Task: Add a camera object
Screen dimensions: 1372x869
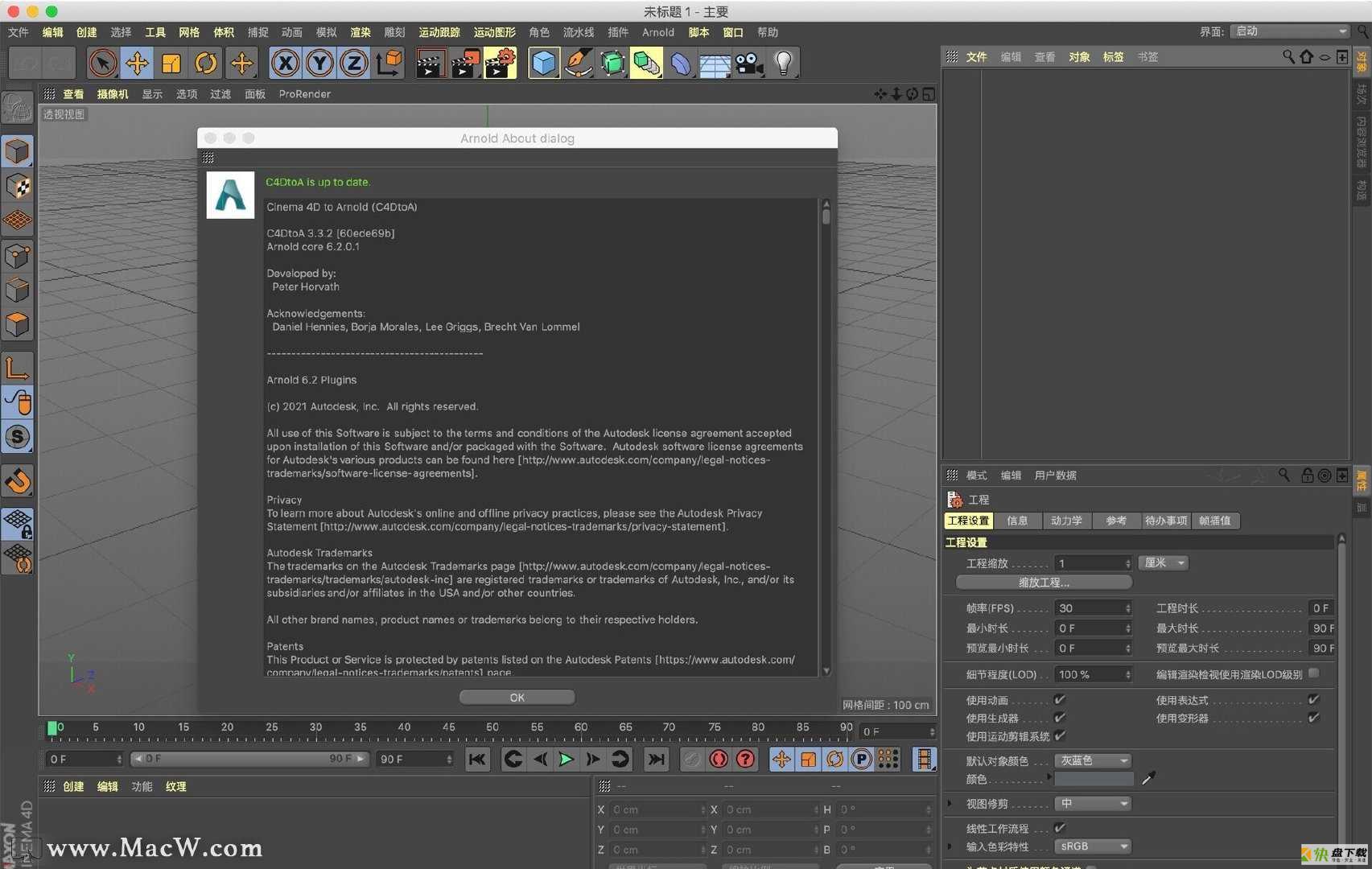Action: click(x=750, y=63)
